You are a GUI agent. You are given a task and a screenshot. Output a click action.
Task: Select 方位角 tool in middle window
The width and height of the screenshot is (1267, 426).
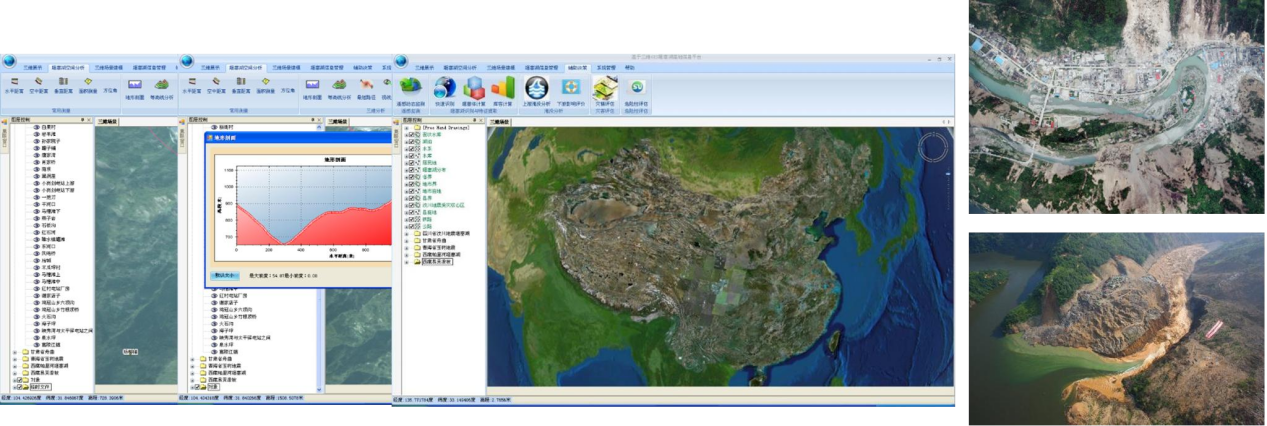coord(288,90)
